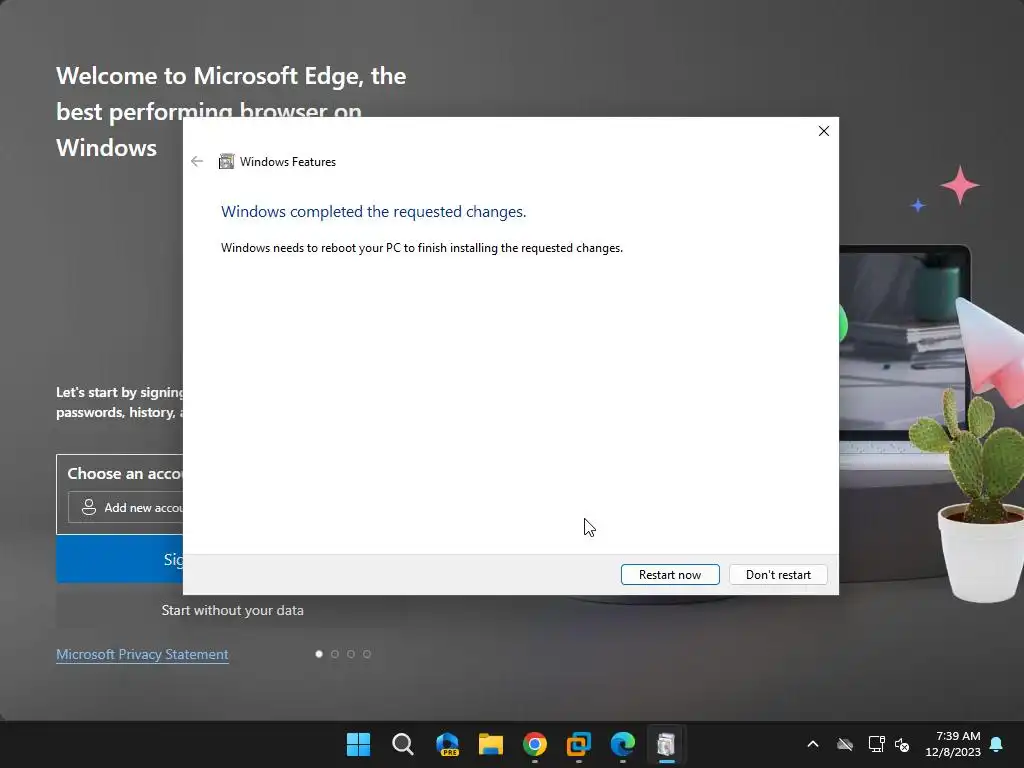
Task: Click the reboot your PC message text
Action: point(422,248)
